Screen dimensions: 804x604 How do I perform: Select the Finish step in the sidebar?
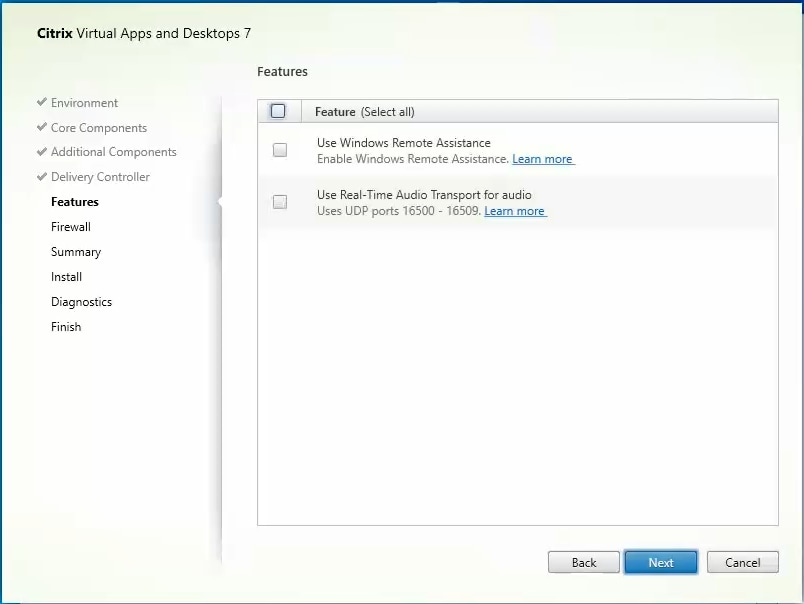65,327
